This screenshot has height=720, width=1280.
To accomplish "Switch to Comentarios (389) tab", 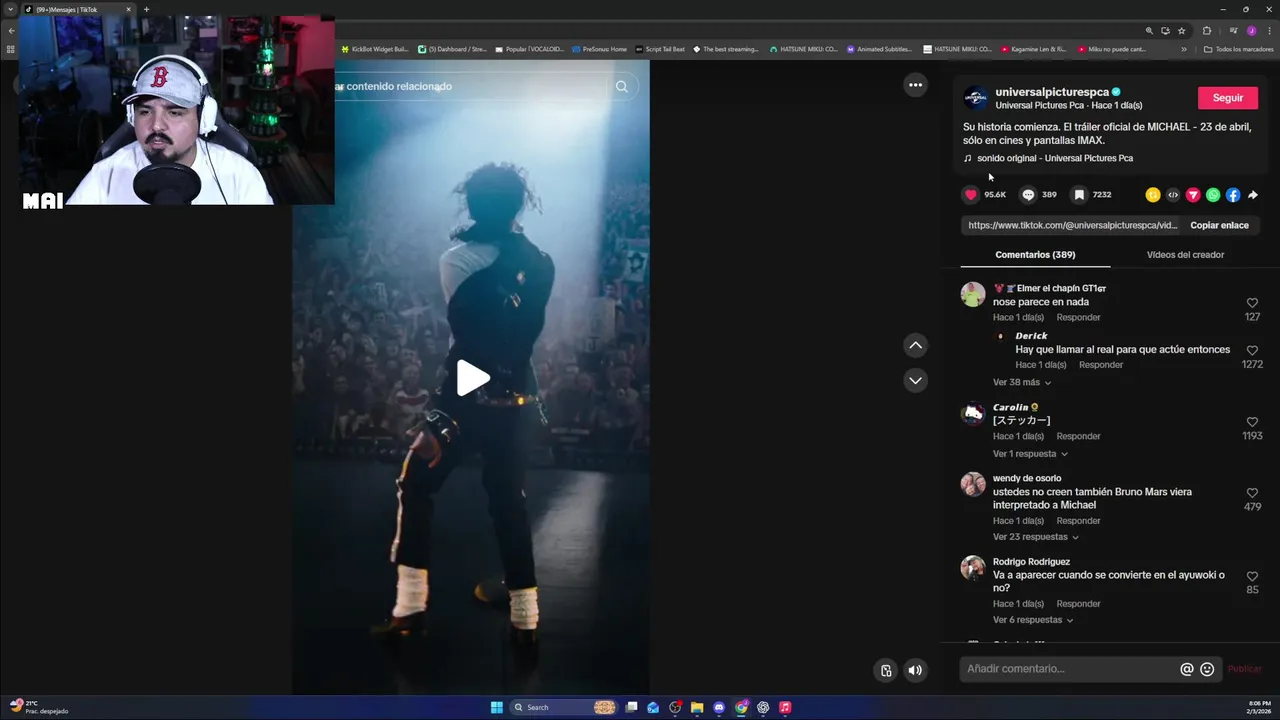I will tap(1035, 255).
